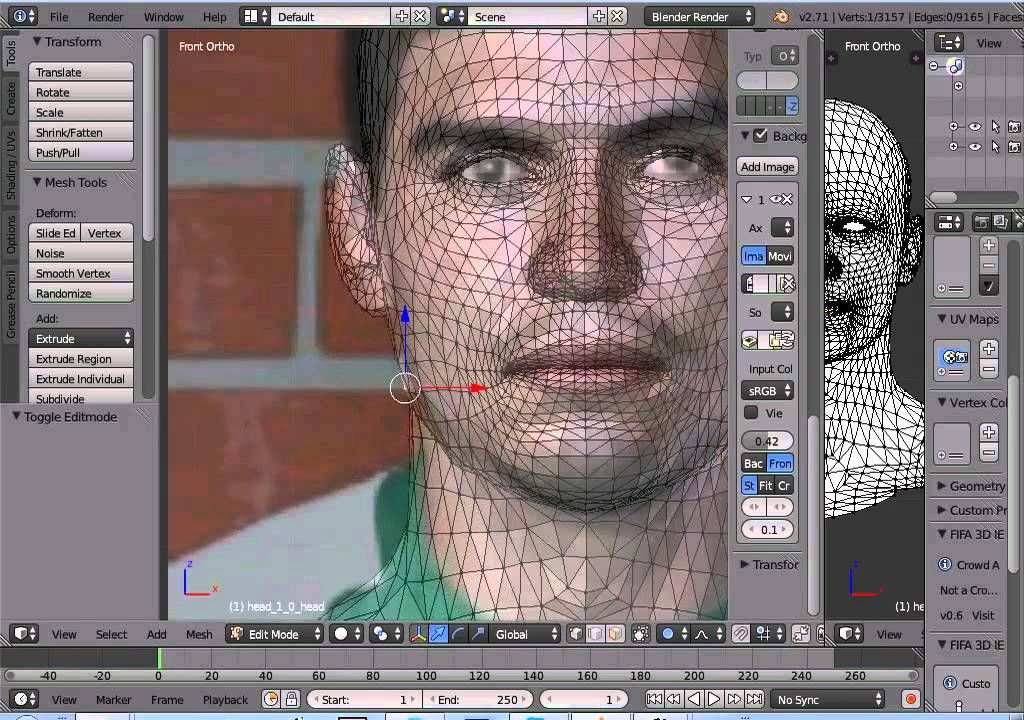Viewport: 1024px width, 720px height.
Task: Select Fit for background image framing
Action: point(765,485)
